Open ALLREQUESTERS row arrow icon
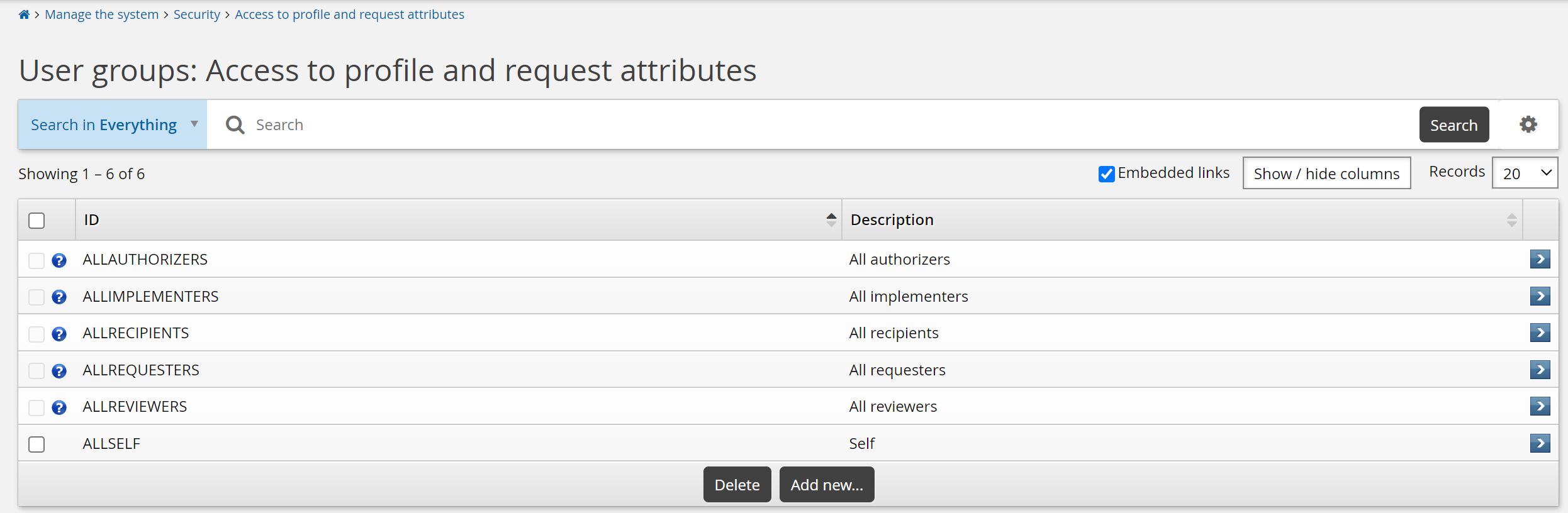The width and height of the screenshot is (1568, 513). 1539,370
